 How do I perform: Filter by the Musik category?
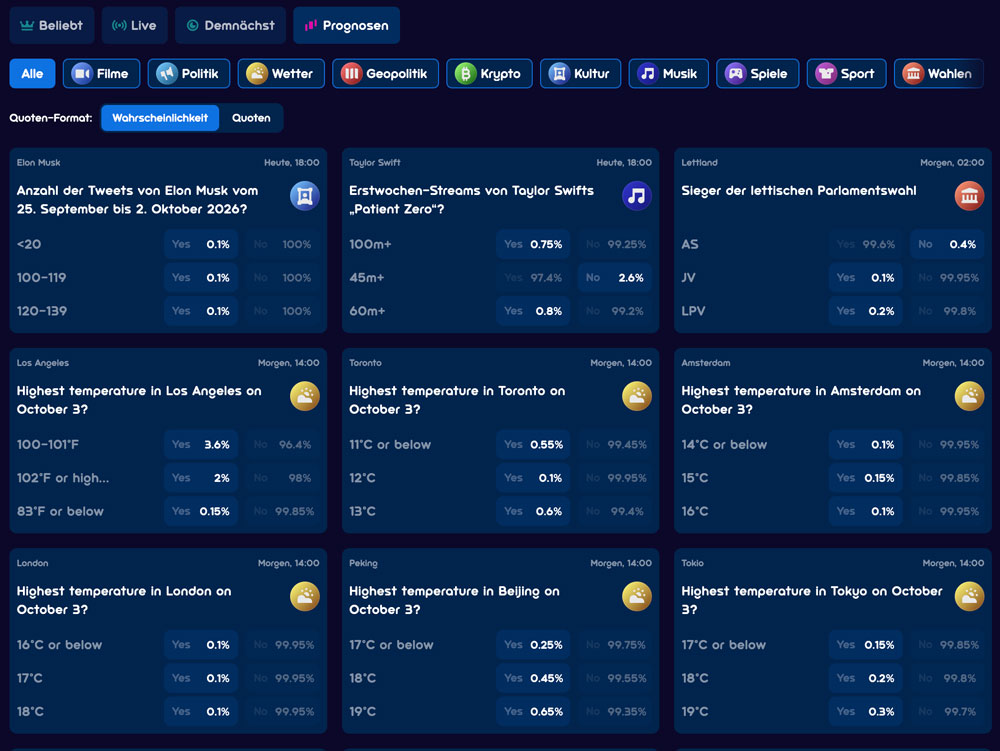pos(668,73)
